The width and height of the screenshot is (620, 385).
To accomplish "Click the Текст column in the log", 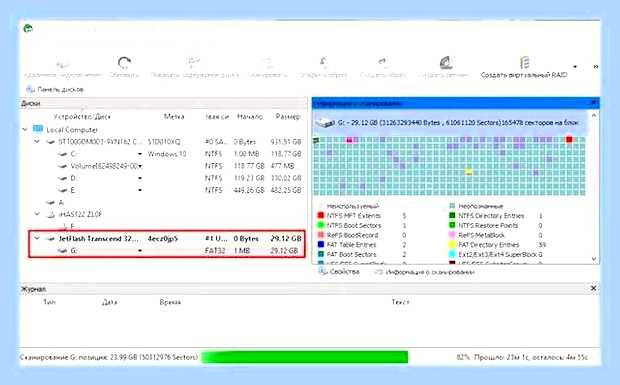I will [401, 302].
